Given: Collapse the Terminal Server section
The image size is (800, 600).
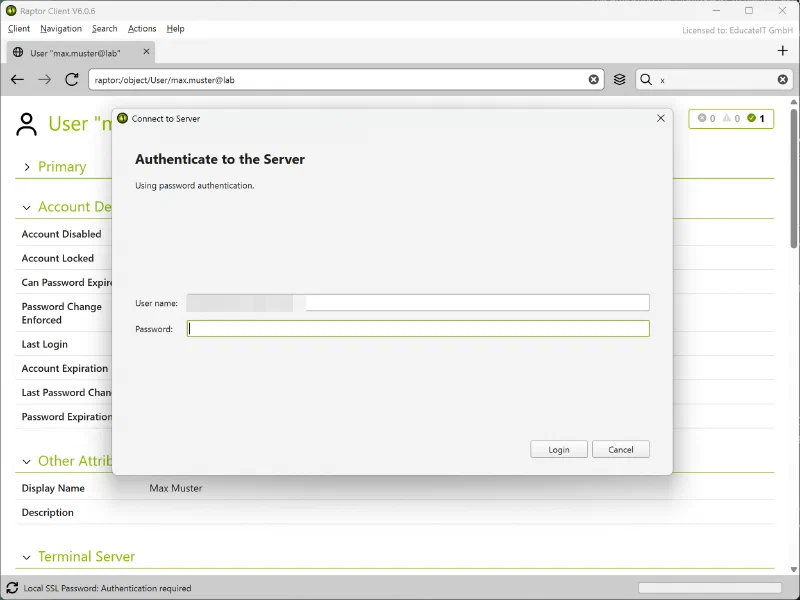Looking at the screenshot, I should point(27,557).
